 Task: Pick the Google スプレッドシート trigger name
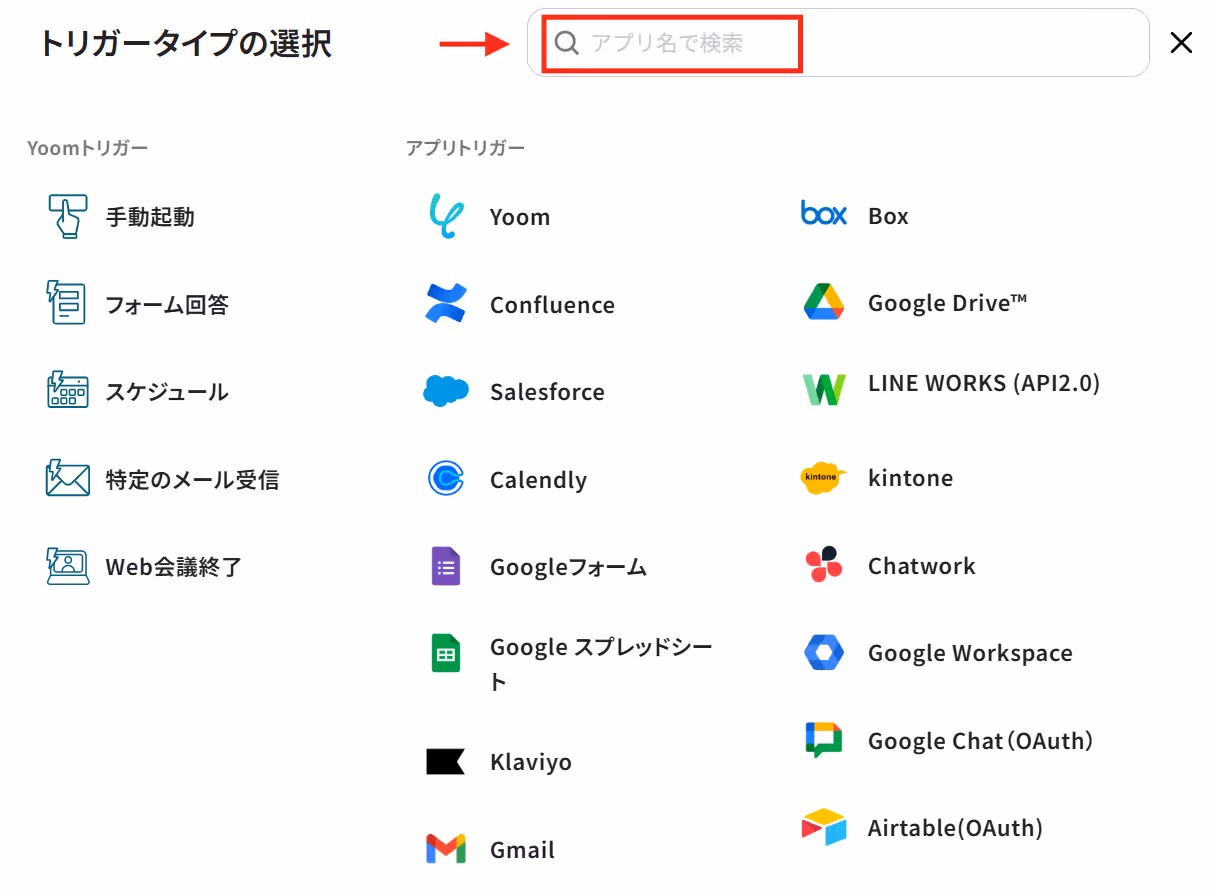pos(601,664)
